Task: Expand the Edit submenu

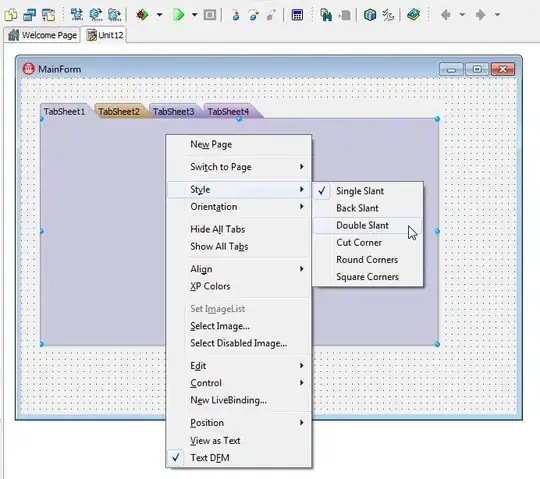Action: point(239,366)
